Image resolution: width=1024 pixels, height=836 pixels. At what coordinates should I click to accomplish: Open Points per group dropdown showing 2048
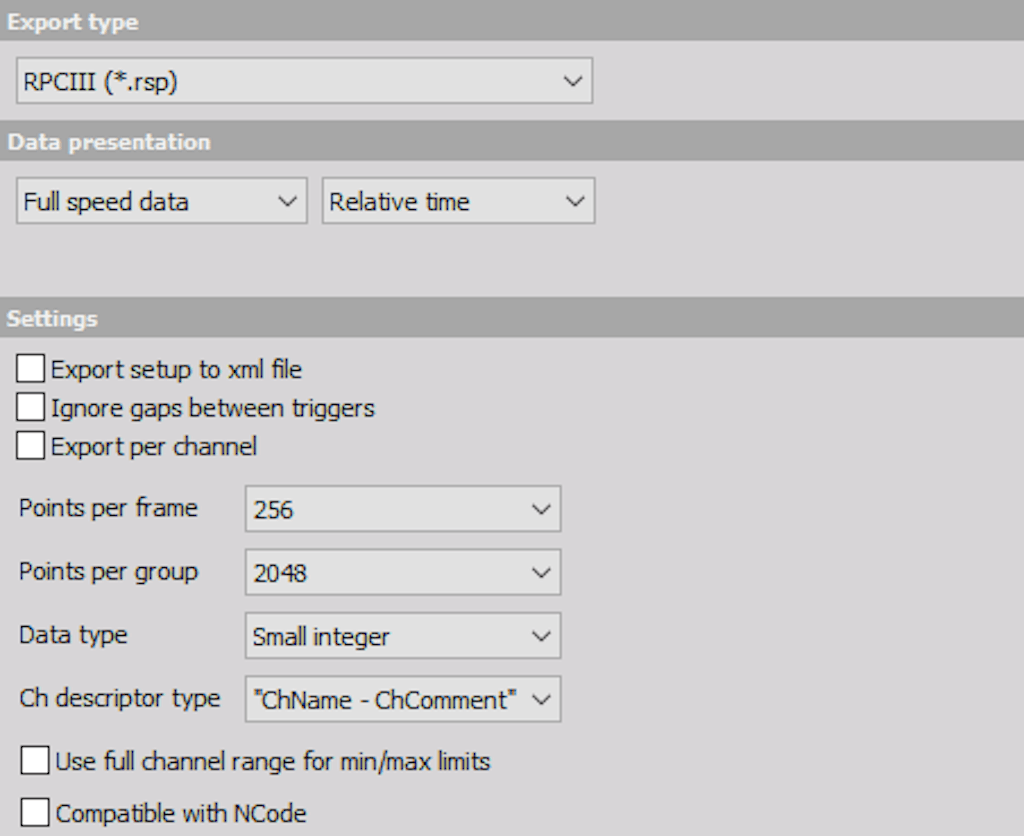coord(403,572)
